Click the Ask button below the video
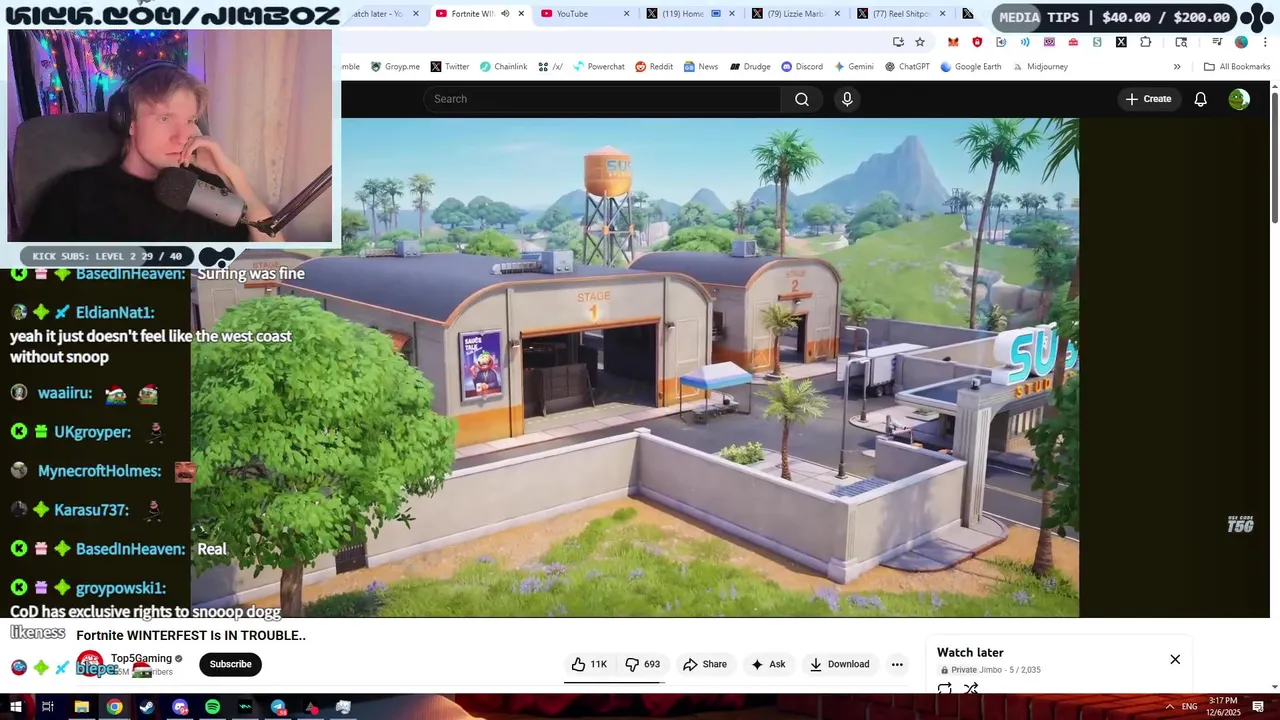 [768, 664]
